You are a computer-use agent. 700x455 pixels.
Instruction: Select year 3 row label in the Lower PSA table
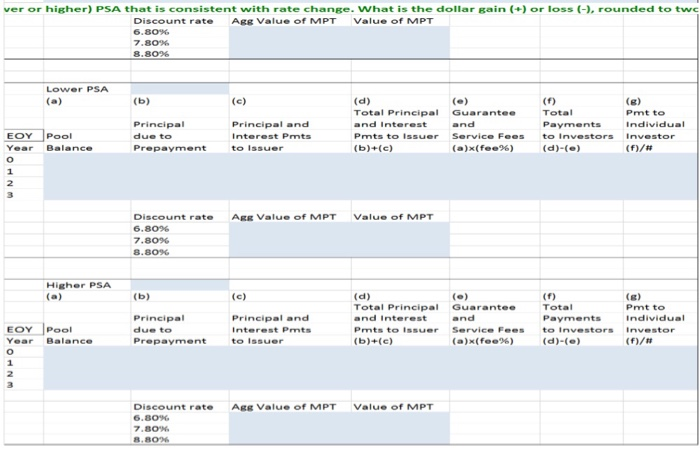(x=10, y=195)
